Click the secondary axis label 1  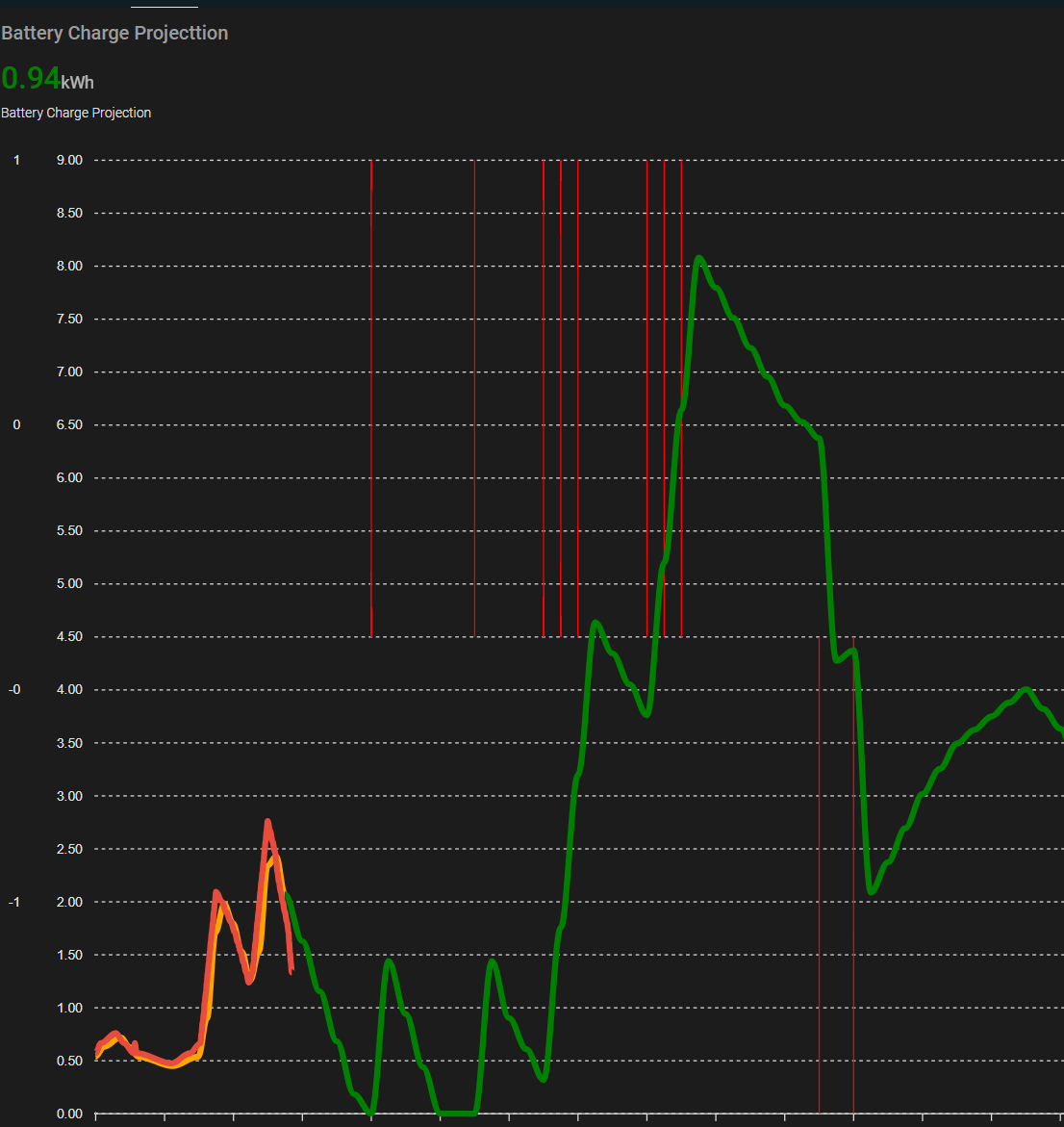pos(16,160)
